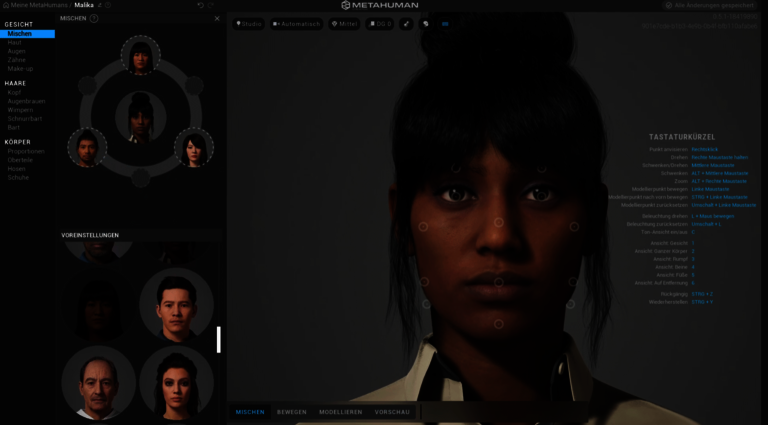Open the Schnurrbart section
Screen dimensions: 768x425
(x=24, y=119)
